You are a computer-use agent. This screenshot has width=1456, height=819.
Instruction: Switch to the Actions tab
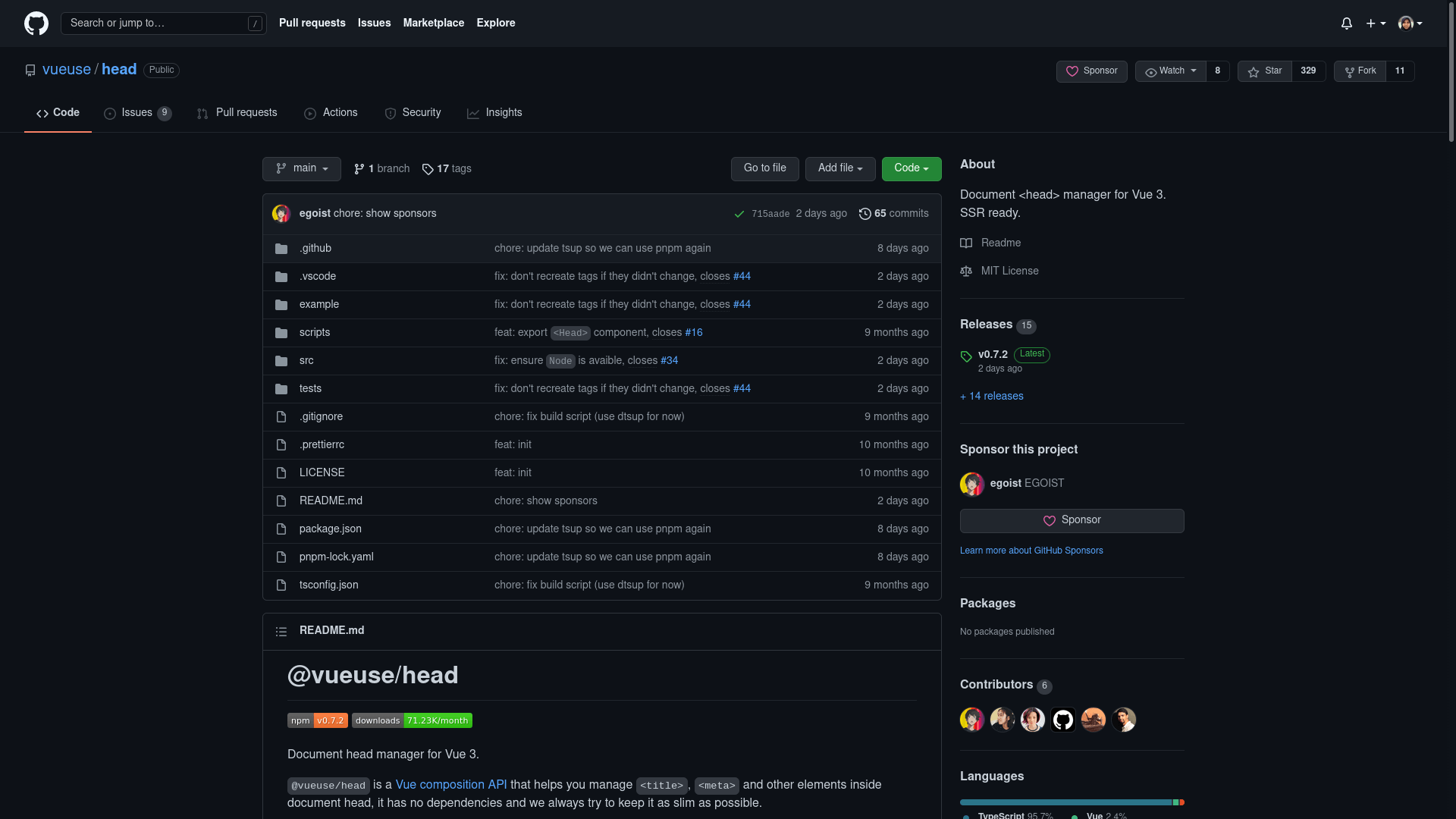[331, 113]
